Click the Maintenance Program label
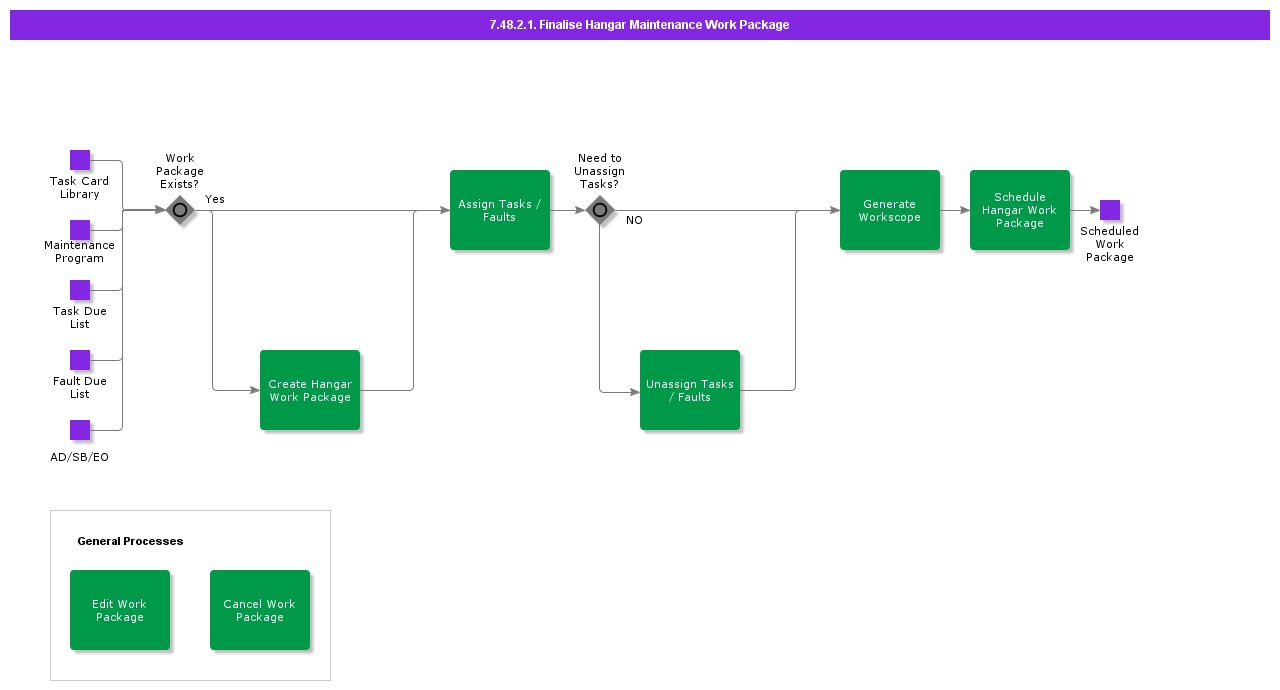The image size is (1280, 690). point(79,252)
